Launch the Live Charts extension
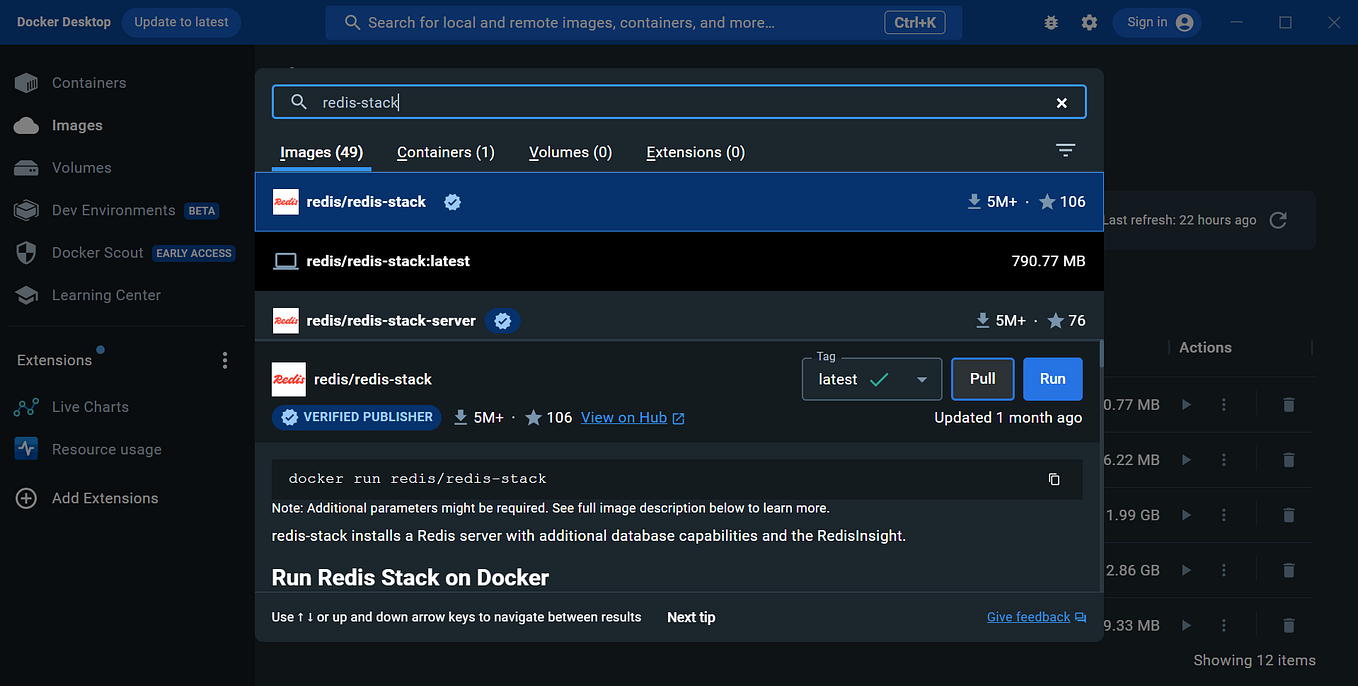Image resolution: width=1358 pixels, height=686 pixels. (x=90, y=406)
